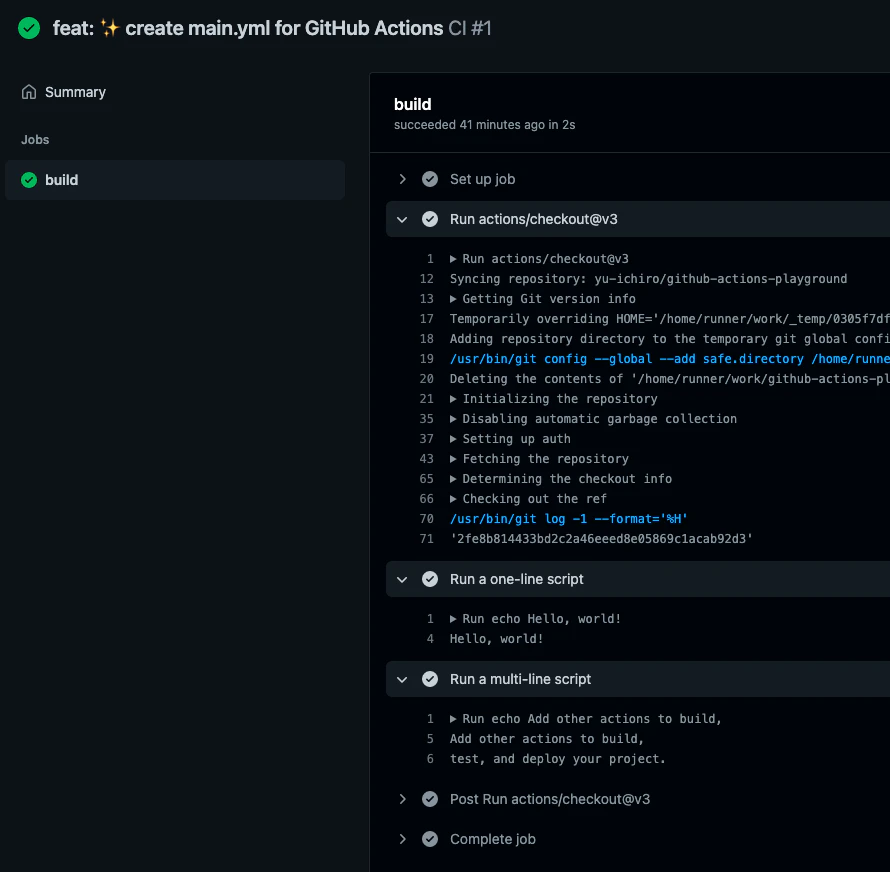Click the status check icon for Complete job
This screenshot has height=872, width=890.
[430, 839]
